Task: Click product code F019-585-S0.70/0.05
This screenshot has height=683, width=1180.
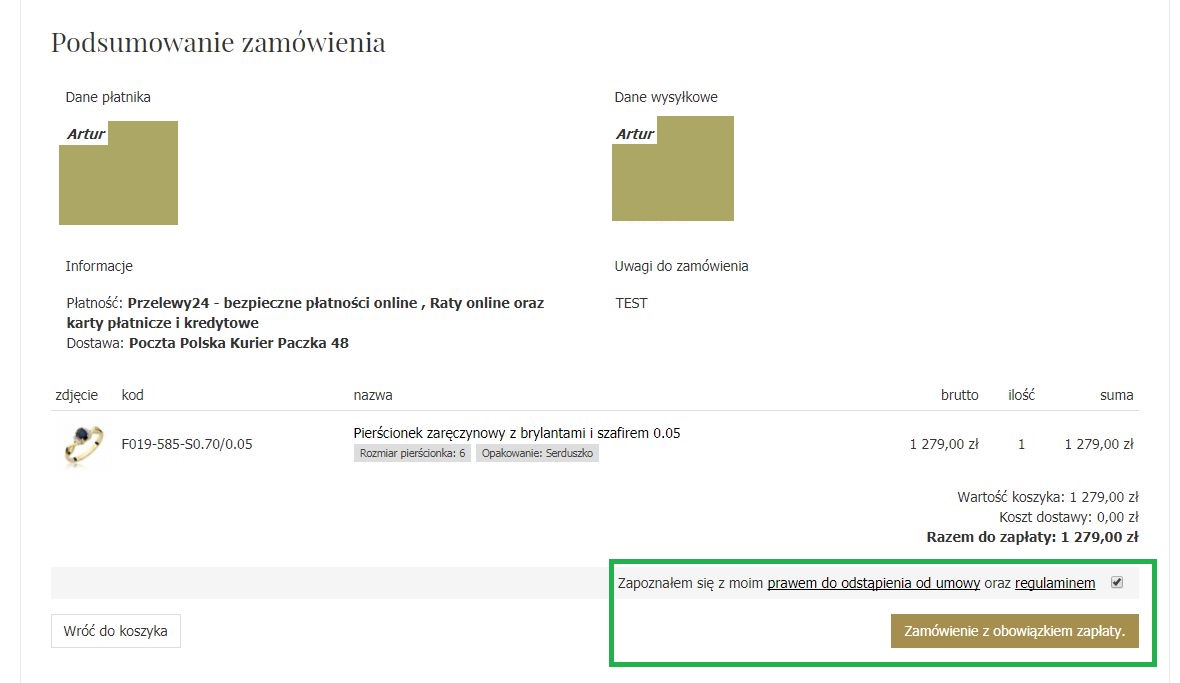Action: 186,444
